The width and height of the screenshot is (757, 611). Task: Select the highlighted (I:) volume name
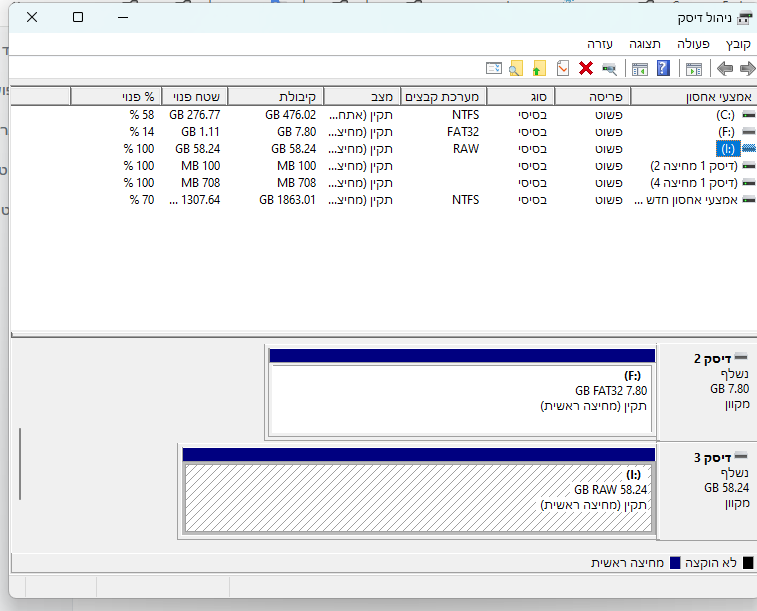(728, 149)
